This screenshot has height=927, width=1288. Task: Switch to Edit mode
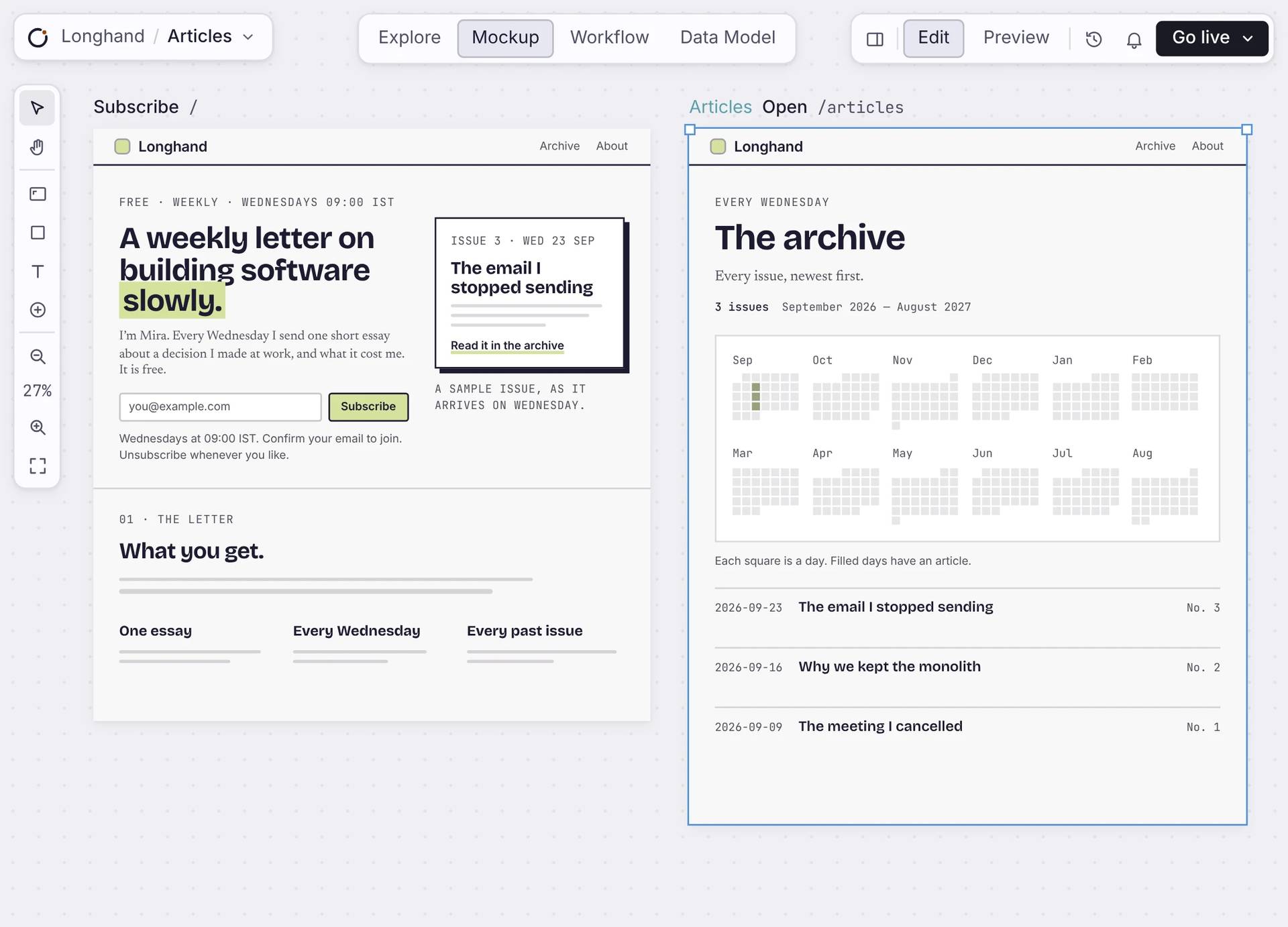pos(933,38)
